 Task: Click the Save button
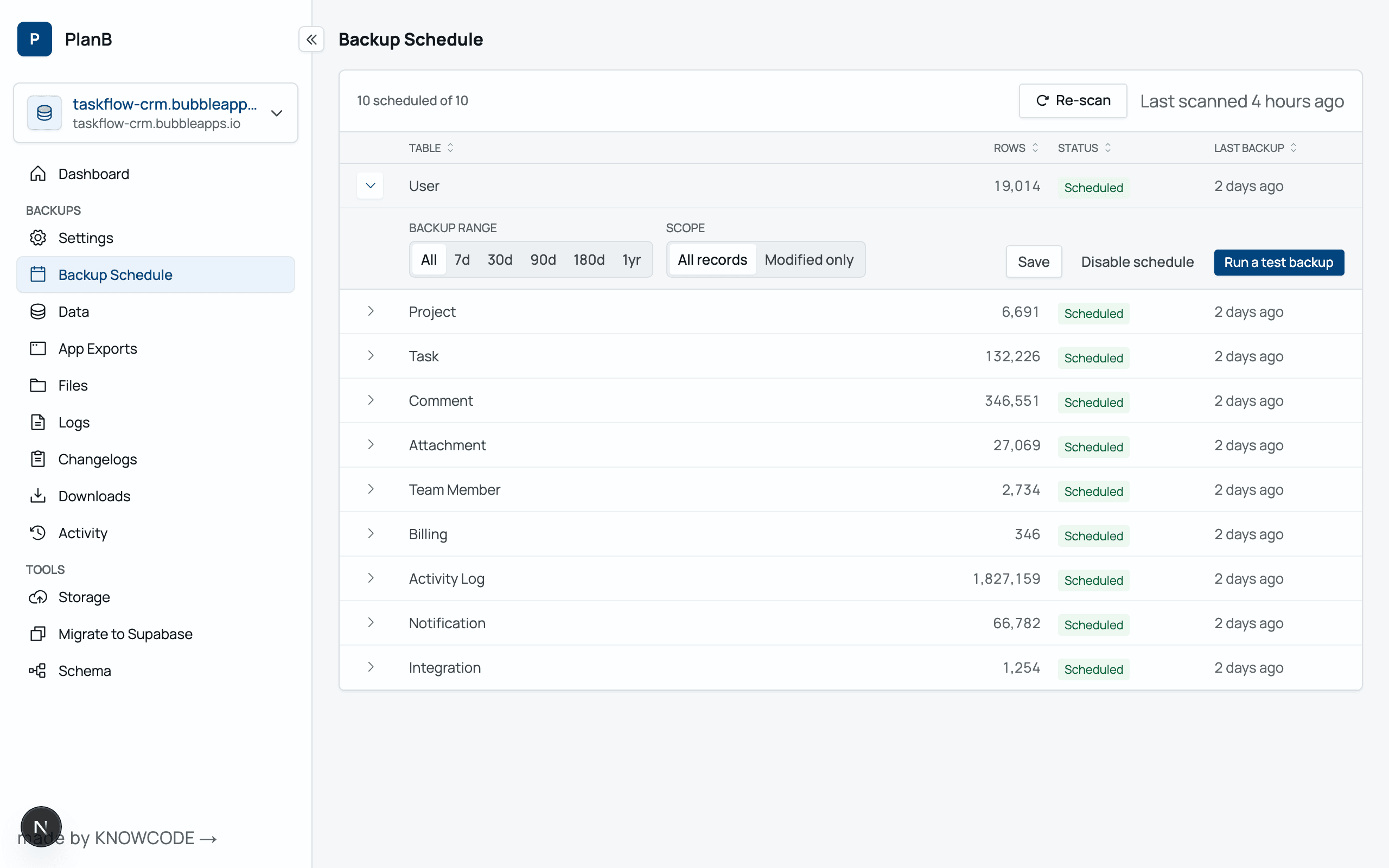click(1033, 262)
